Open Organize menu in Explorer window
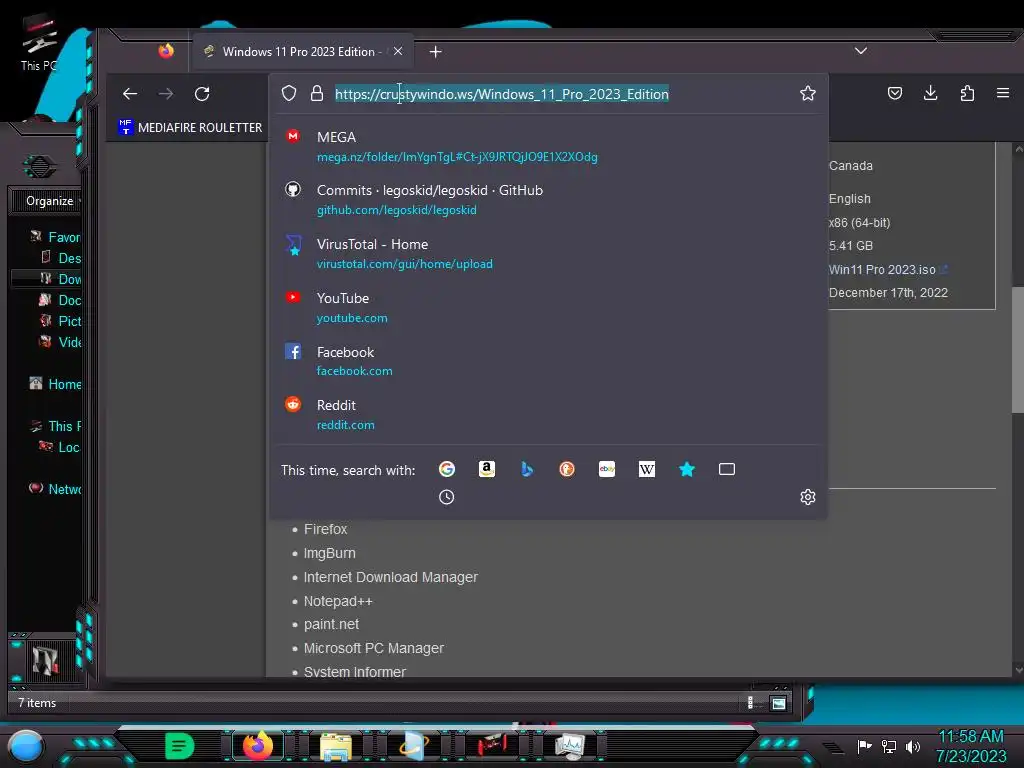 (52, 201)
